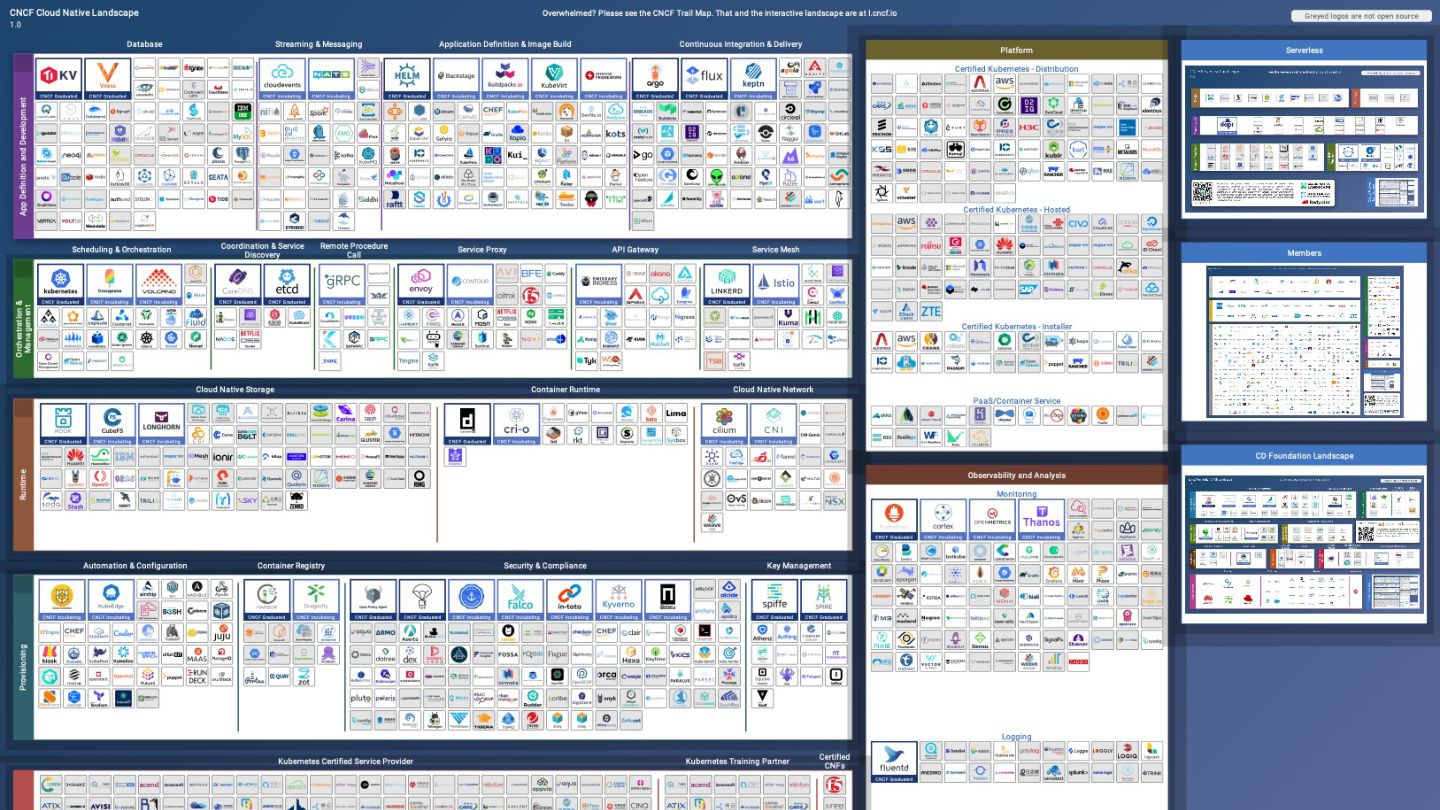This screenshot has height=810, width=1440.
Task: Select the gRPC project card
Action: 342,285
